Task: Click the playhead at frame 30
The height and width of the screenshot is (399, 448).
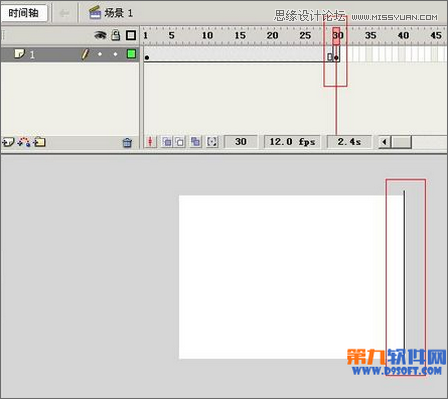Action: (336, 35)
